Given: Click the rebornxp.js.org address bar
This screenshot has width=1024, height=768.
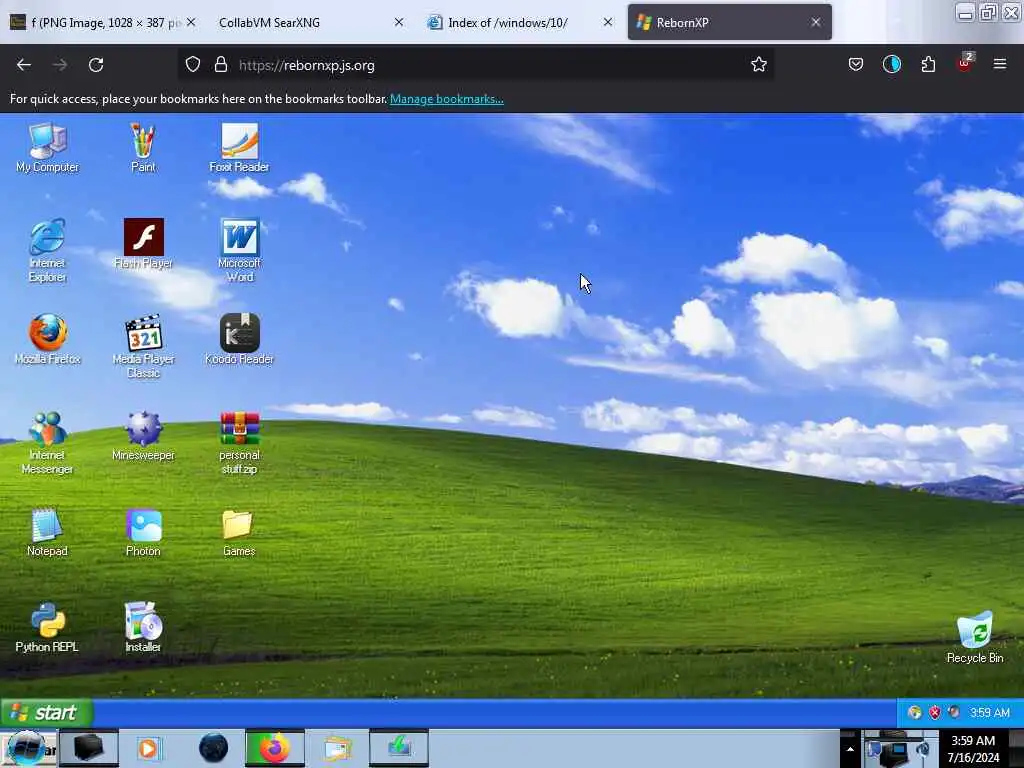Looking at the screenshot, I should pyautogui.click(x=476, y=65).
